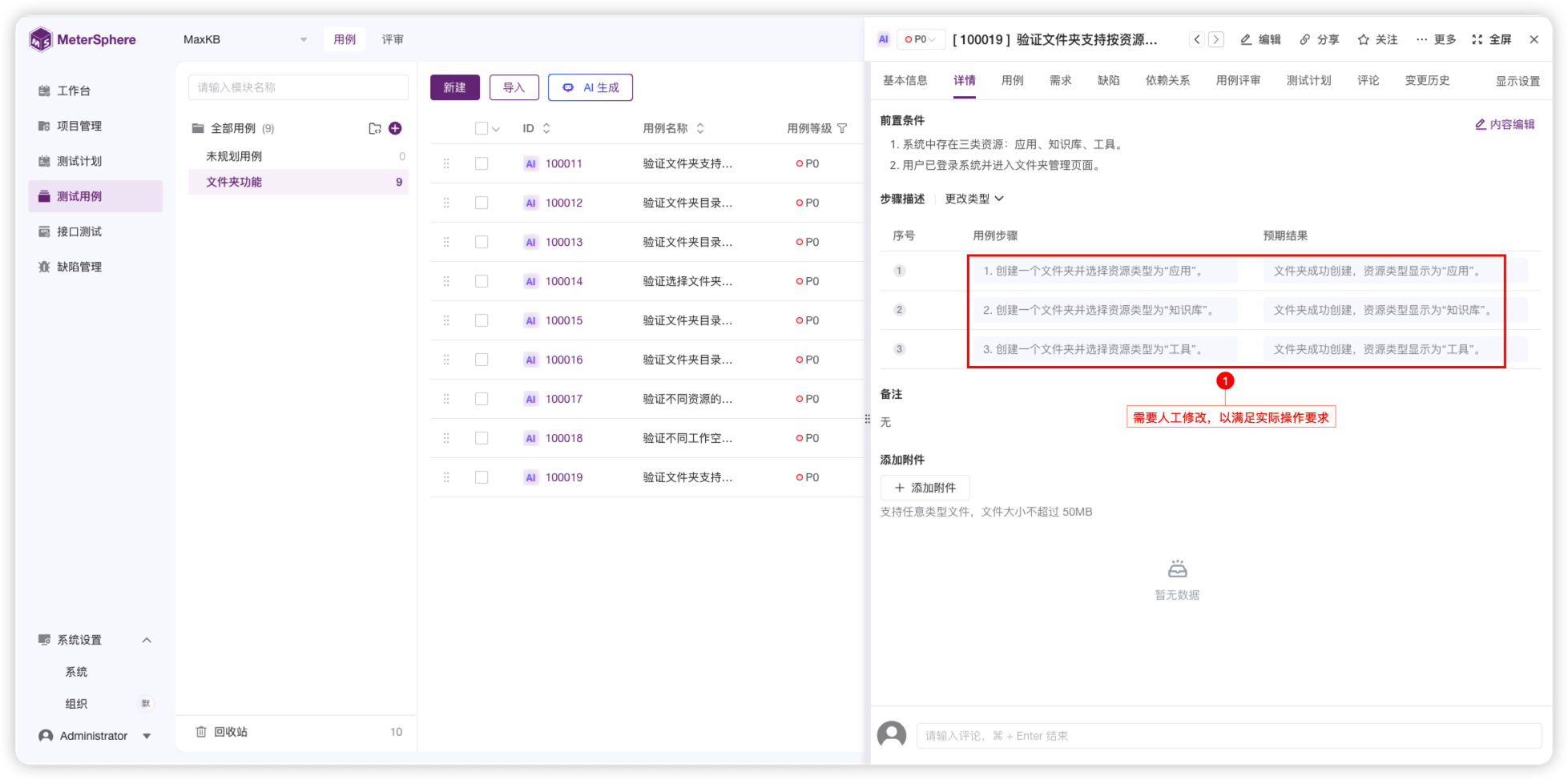Open the MaxKB project dropdown
1568x780 pixels.
(246, 38)
